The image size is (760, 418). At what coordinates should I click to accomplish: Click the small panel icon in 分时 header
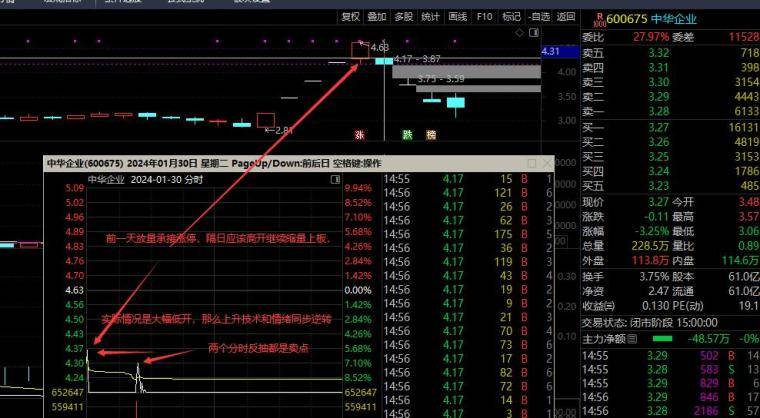coord(335,180)
